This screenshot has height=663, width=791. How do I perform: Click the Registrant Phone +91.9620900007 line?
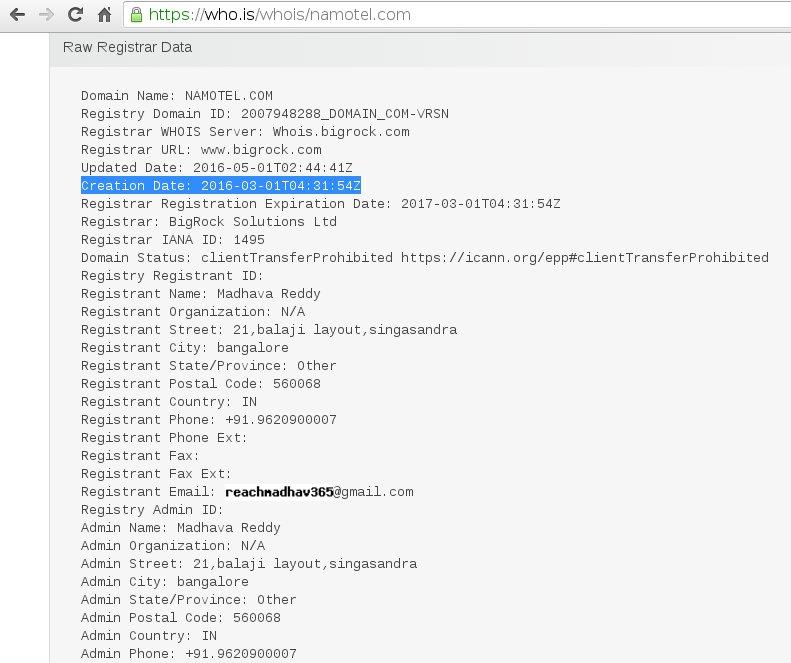(x=208, y=420)
